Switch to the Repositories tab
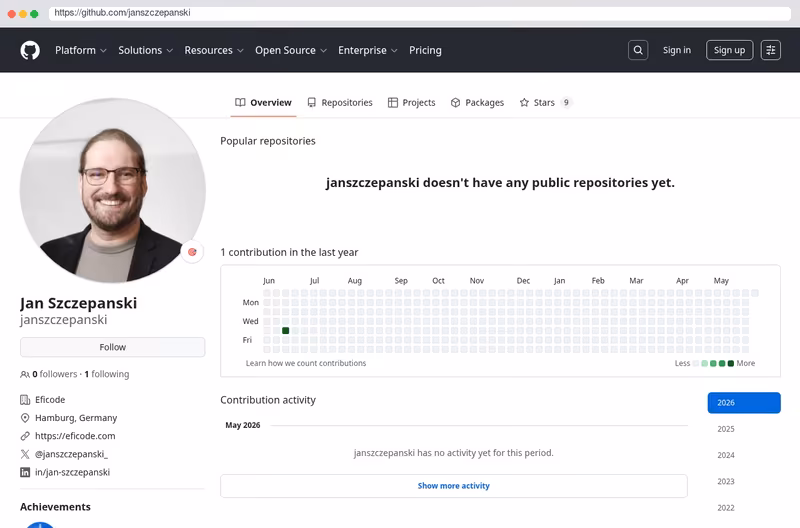800x528 pixels. 340,103
